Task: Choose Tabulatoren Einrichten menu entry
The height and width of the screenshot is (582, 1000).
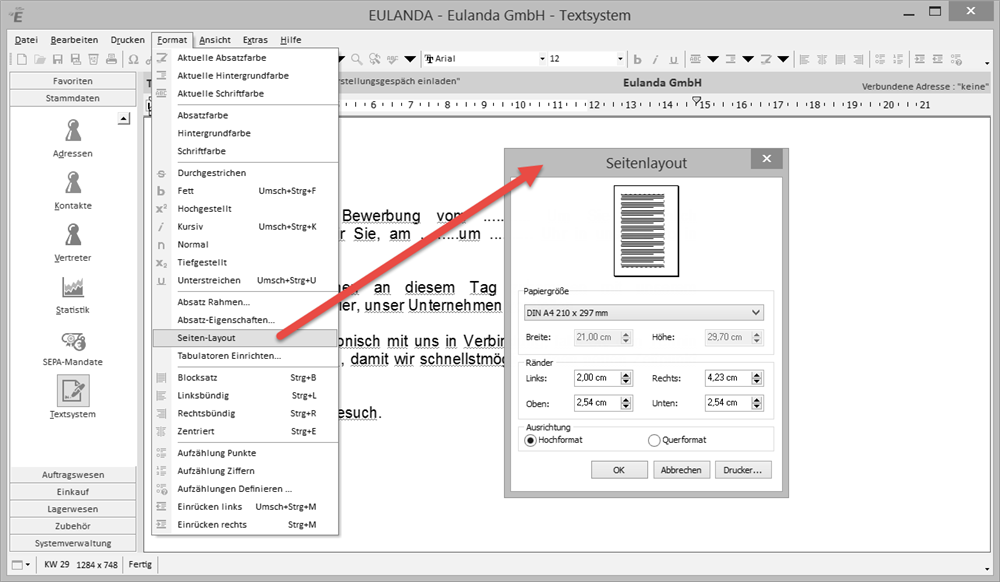Action: click(x=245, y=356)
